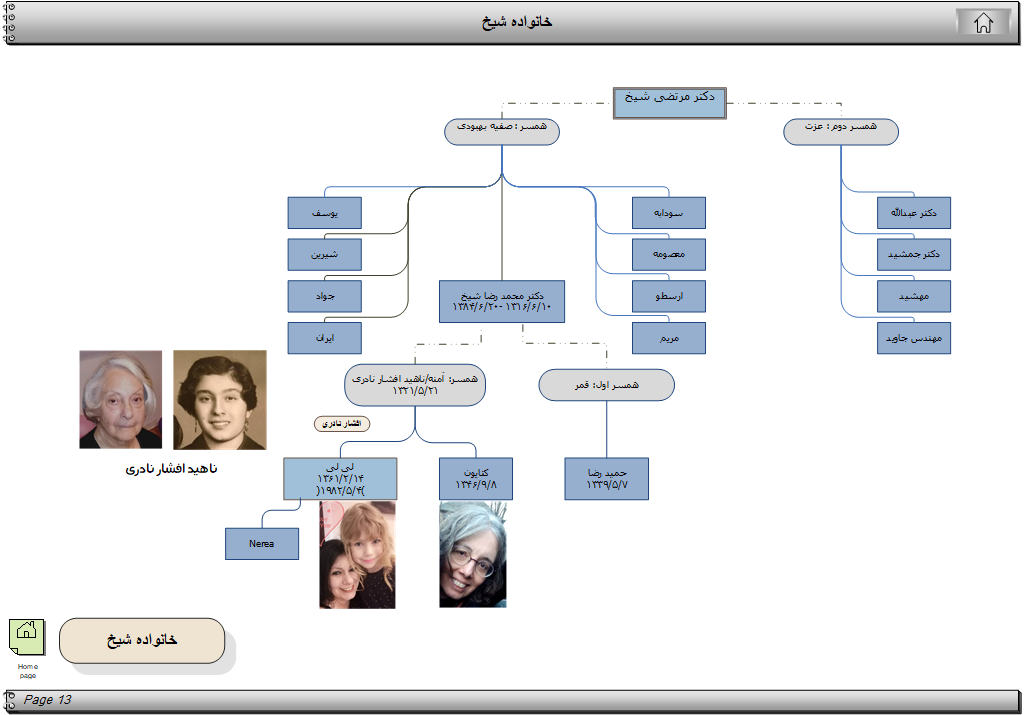1024x715 pixels.
Task: Open the elderly white-haired woman's portrait photo
Action: pos(121,399)
